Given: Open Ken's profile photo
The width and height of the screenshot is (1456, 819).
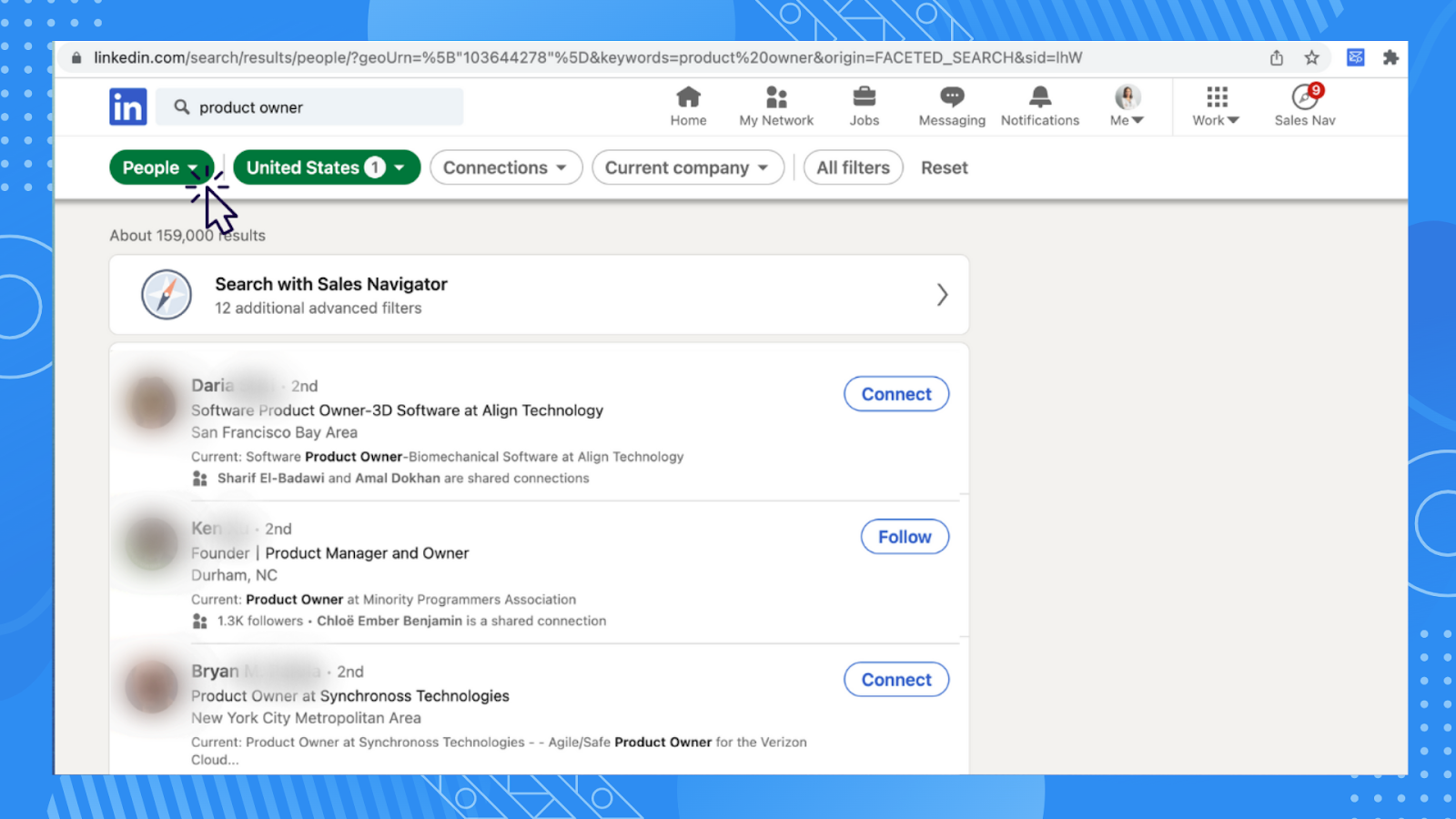Looking at the screenshot, I should 152,544.
